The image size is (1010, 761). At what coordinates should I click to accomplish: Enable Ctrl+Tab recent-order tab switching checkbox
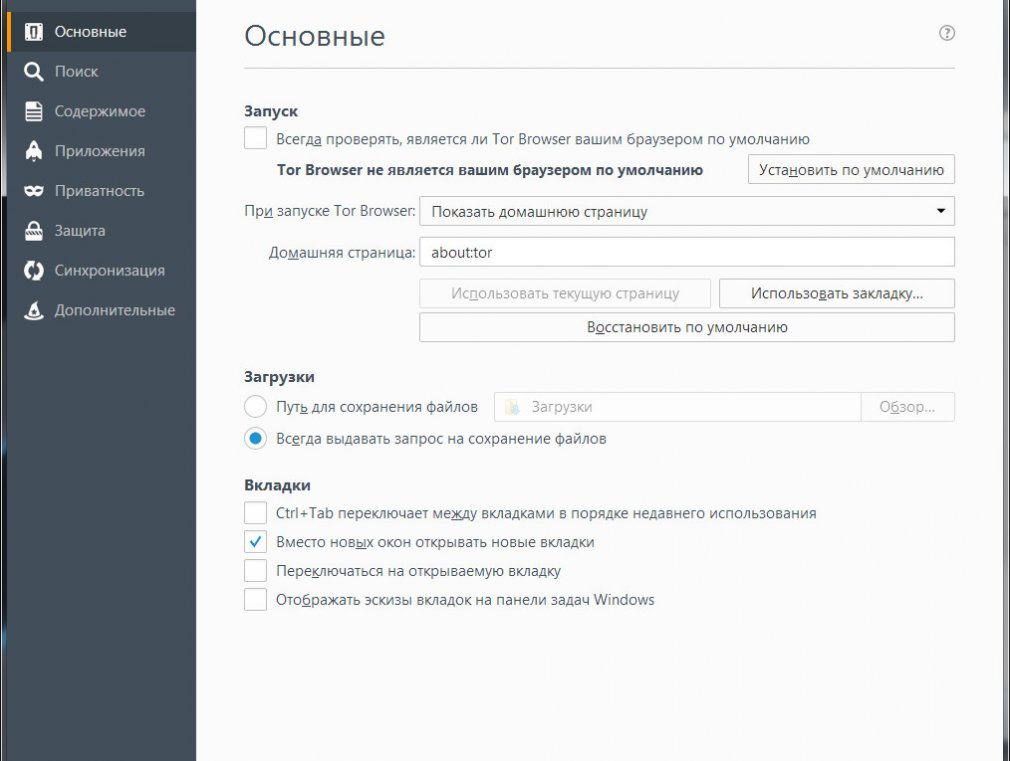coord(255,513)
